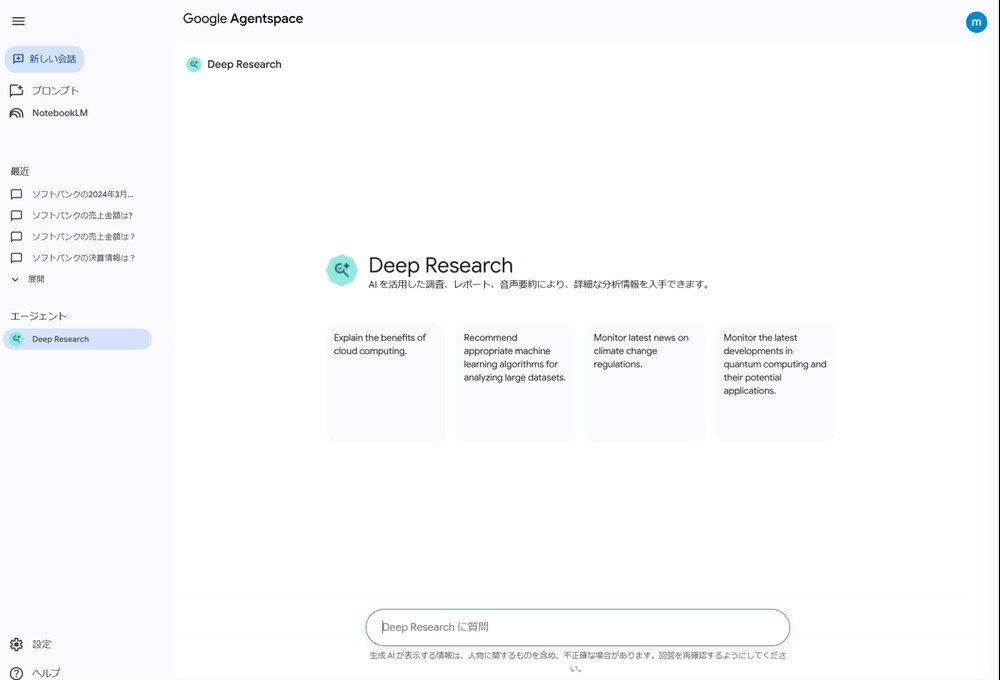Click the Deep Research agent icon in sidebar
The height and width of the screenshot is (680, 1000).
(x=16, y=339)
